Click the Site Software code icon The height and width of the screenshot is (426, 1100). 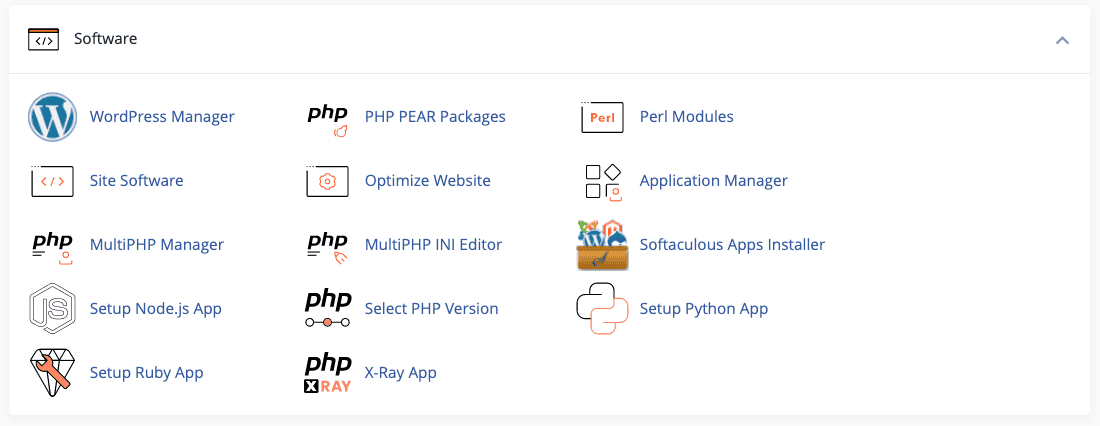[x=52, y=181]
